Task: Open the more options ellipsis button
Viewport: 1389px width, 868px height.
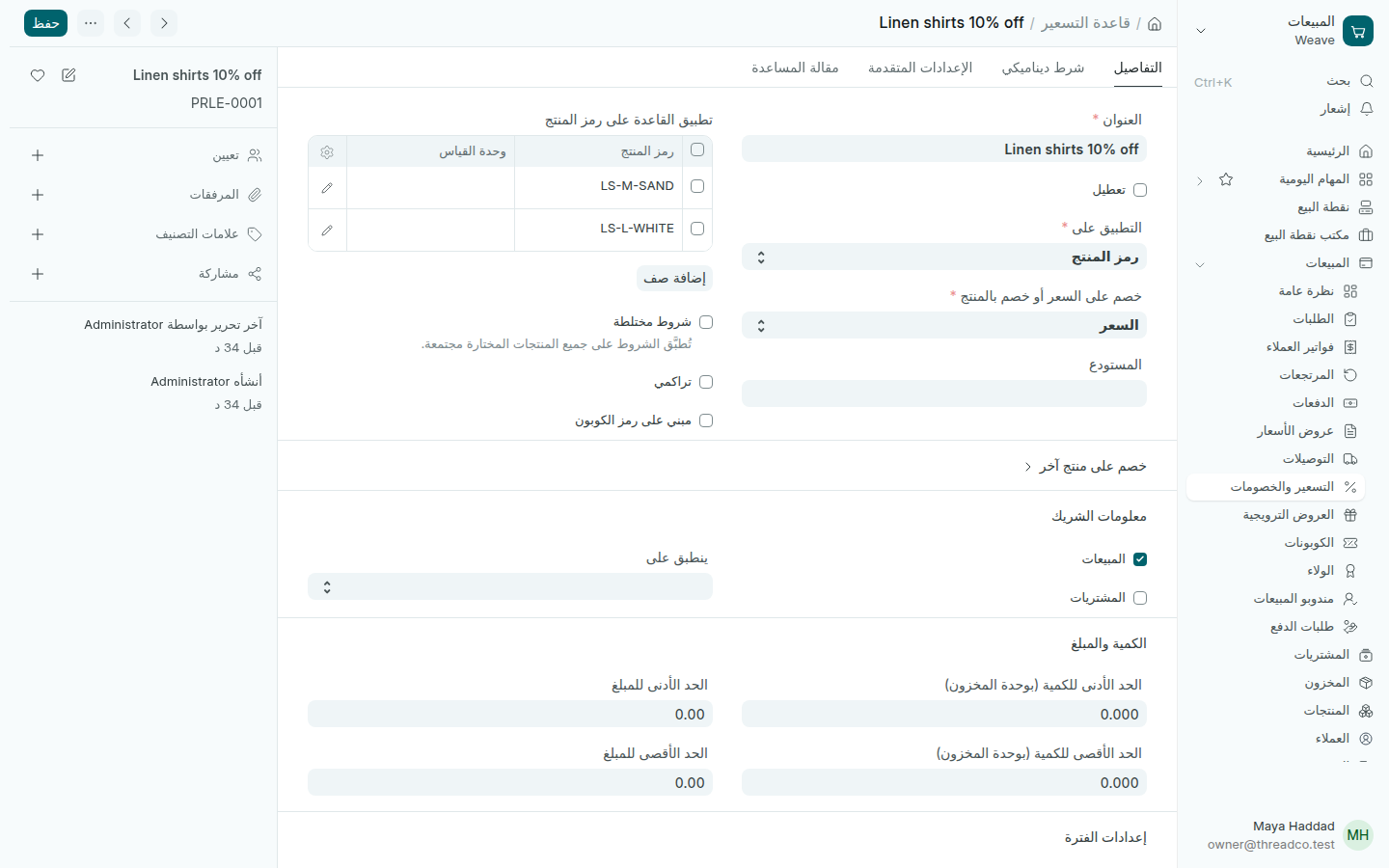Action: 91,23
